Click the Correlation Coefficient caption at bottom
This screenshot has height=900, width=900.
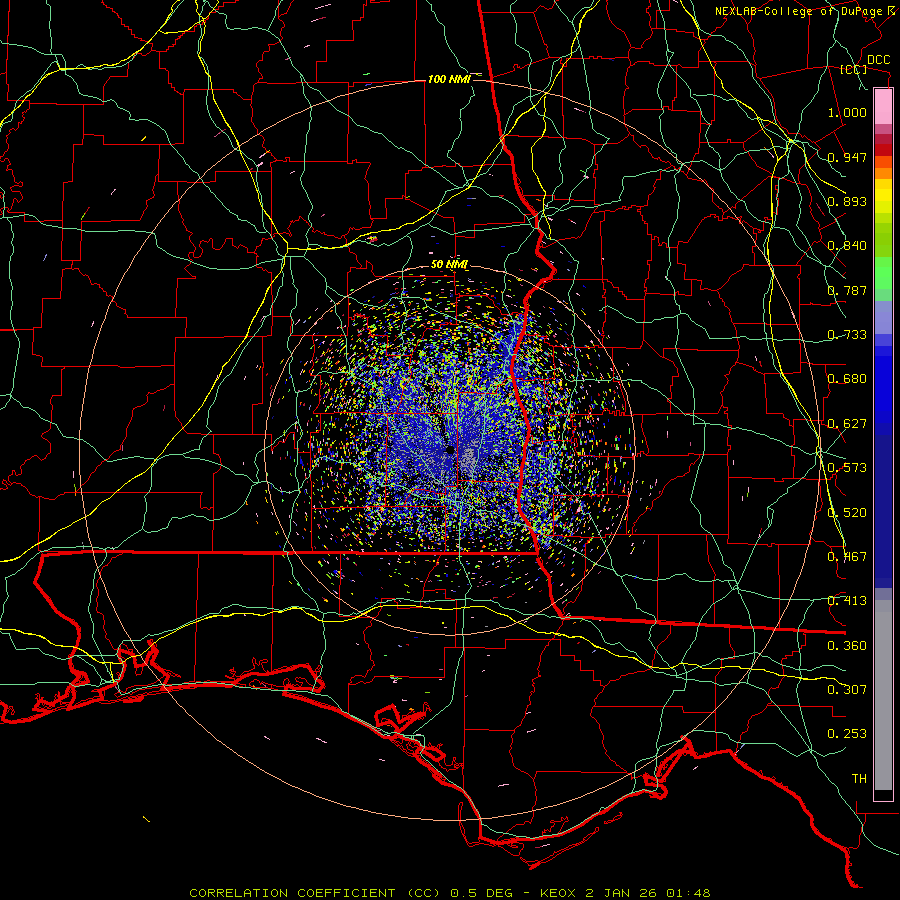[449, 893]
